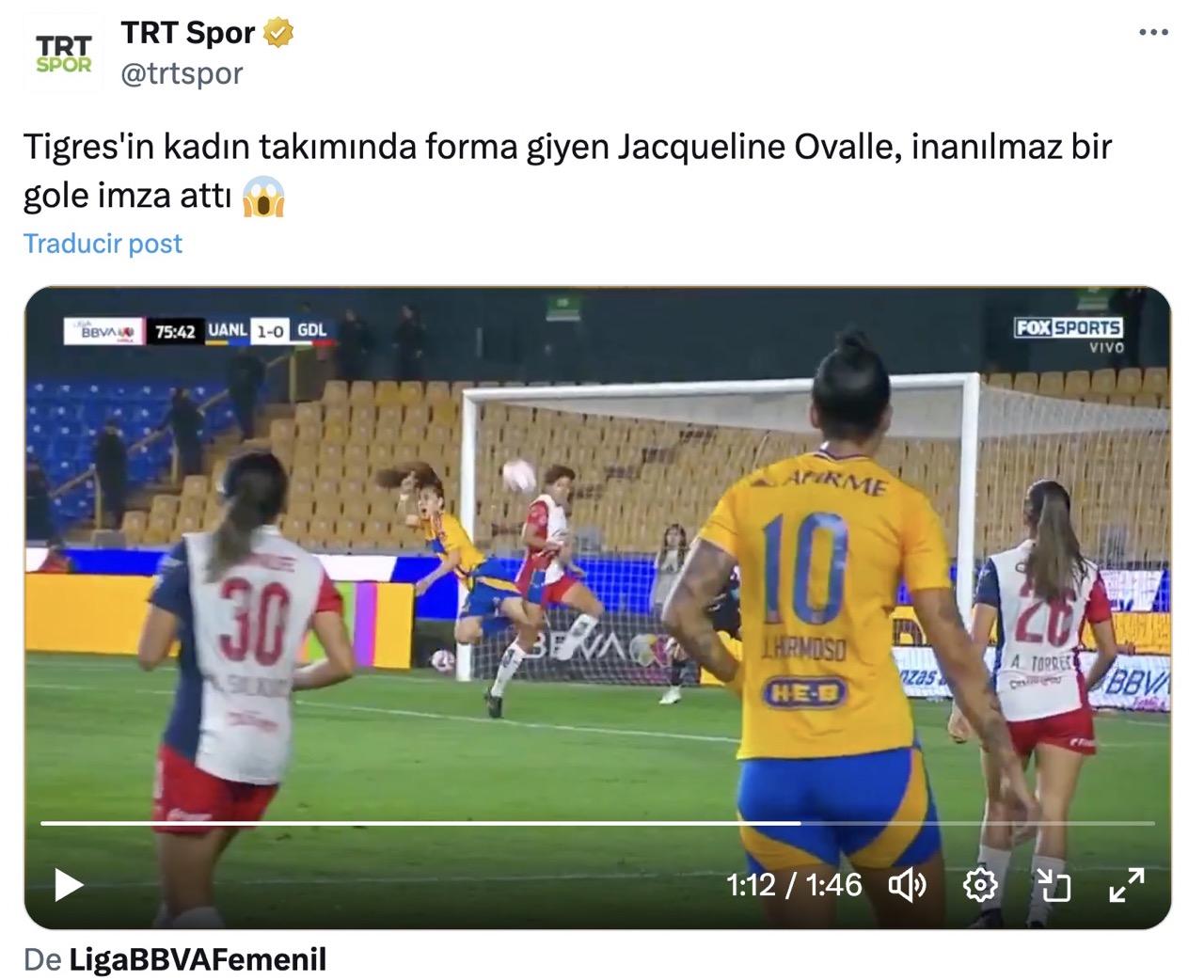Image resolution: width=1204 pixels, height=980 pixels.
Task: Open the TRT Spor profile avatar
Action: pyautogui.click(x=63, y=54)
